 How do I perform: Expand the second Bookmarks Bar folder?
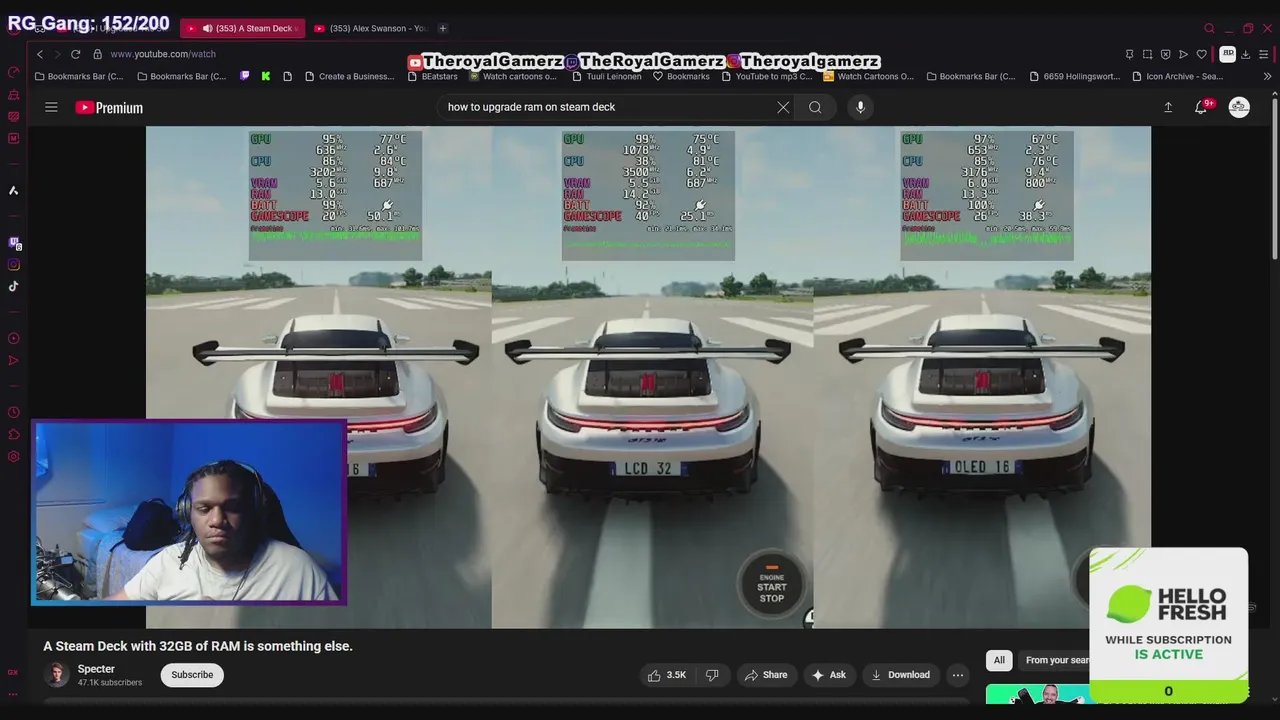click(x=182, y=76)
